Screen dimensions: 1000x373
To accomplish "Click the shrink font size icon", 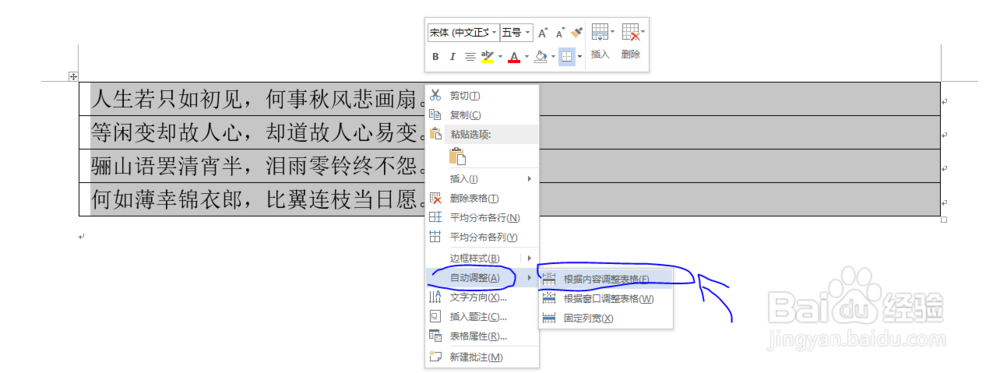I will (560, 33).
